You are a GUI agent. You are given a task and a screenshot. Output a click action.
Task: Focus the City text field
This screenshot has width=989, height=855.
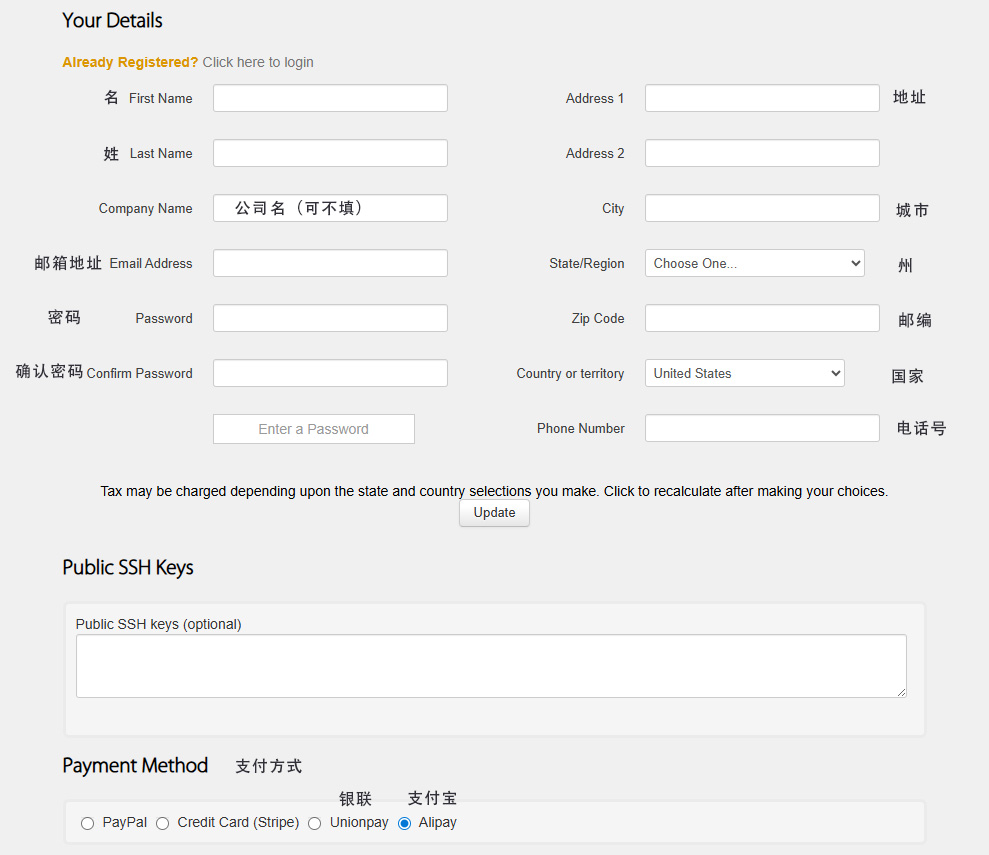[x=762, y=208]
